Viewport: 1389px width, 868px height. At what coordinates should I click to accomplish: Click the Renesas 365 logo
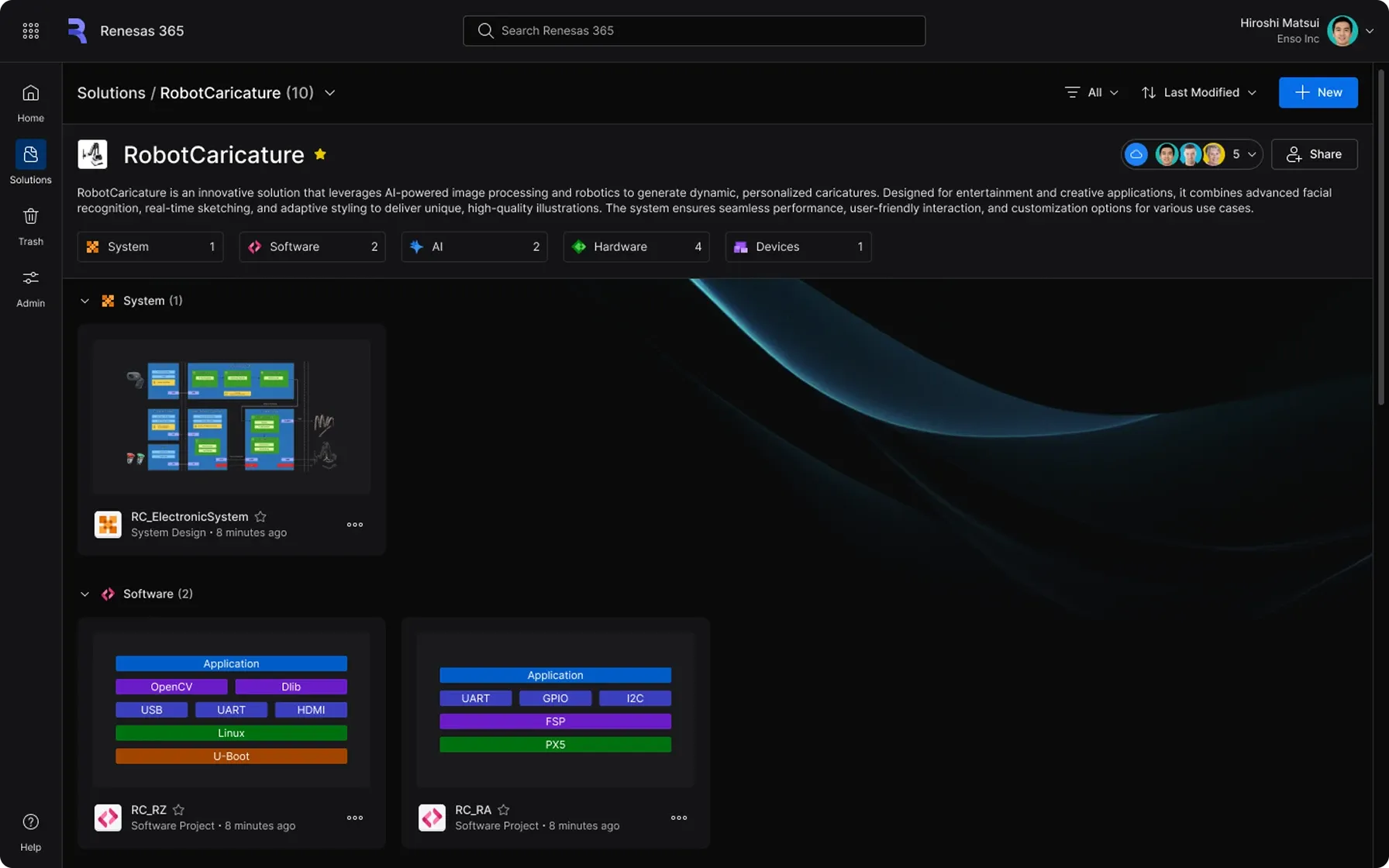pyautogui.click(x=78, y=31)
